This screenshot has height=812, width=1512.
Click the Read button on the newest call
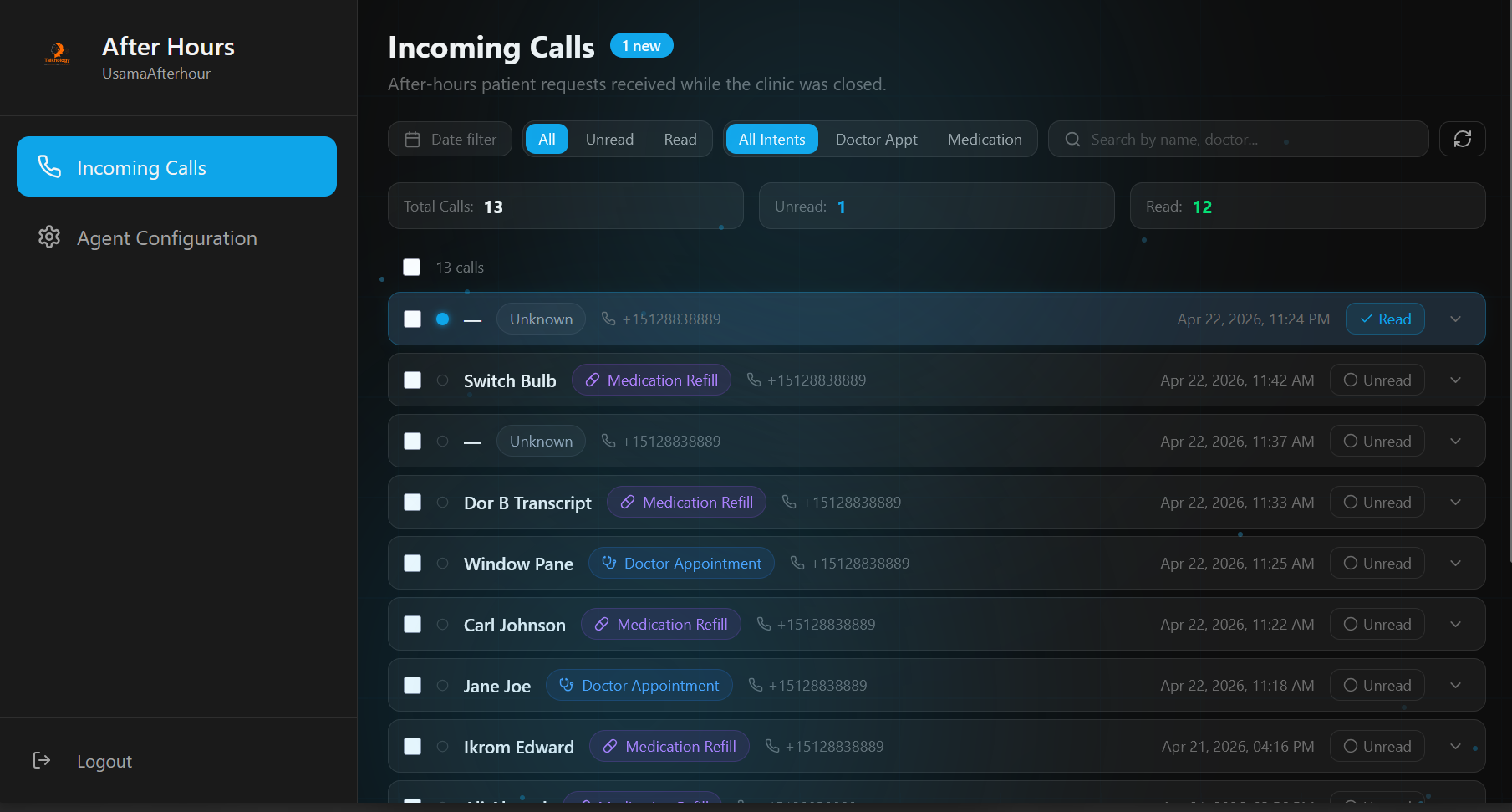[x=1385, y=319]
